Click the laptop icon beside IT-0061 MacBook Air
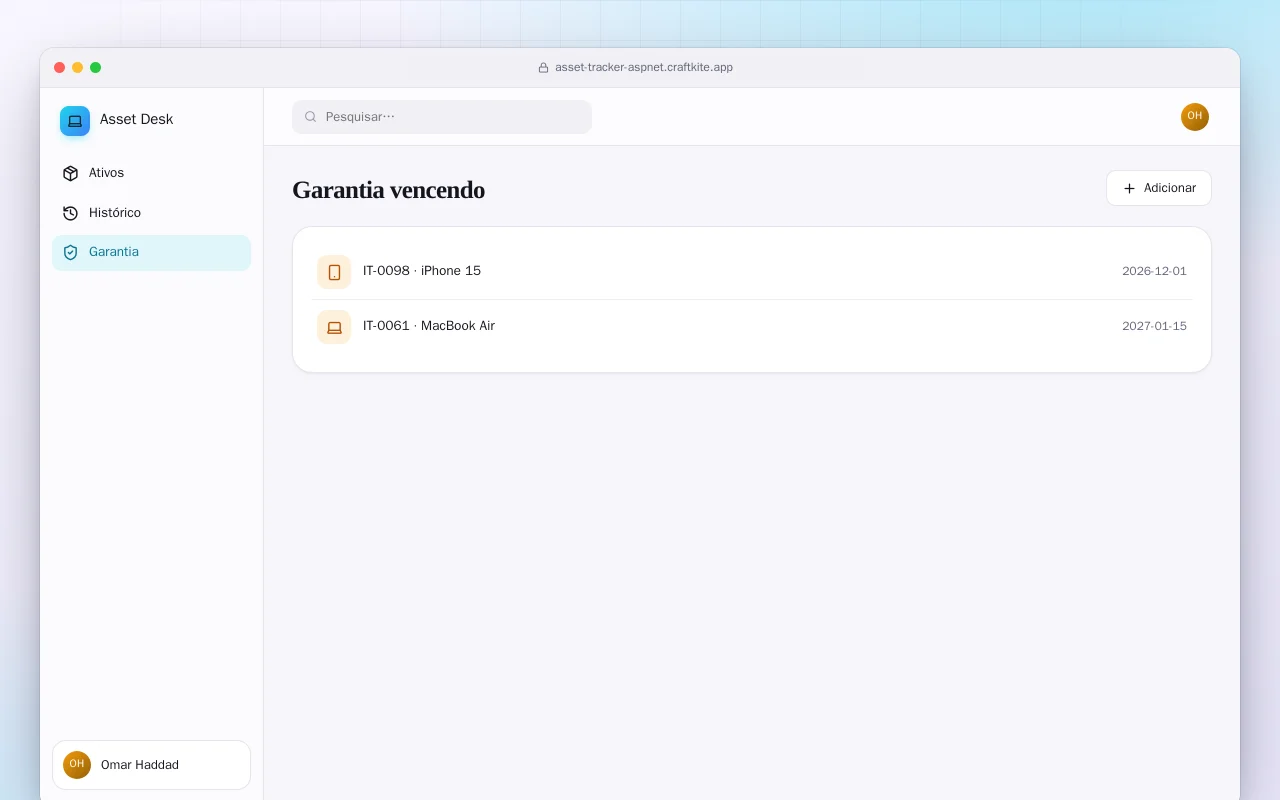The width and height of the screenshot is (1280, 800). point(334,327)
